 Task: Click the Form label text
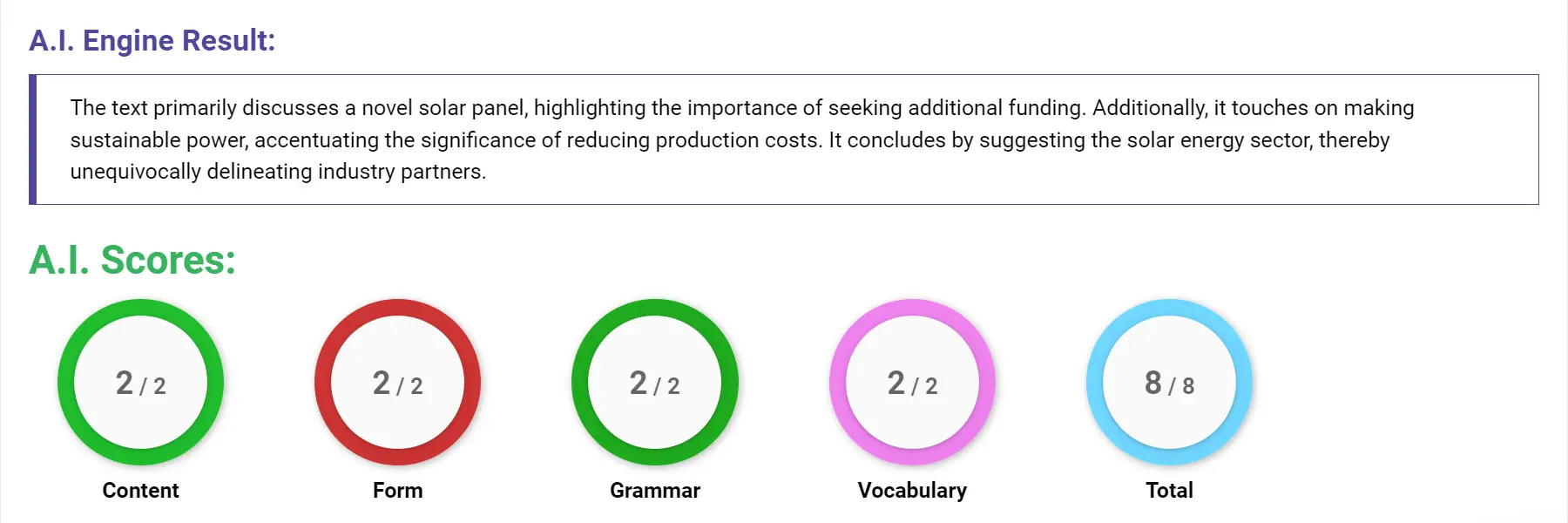pyautogui.click(x=397, y=490)
